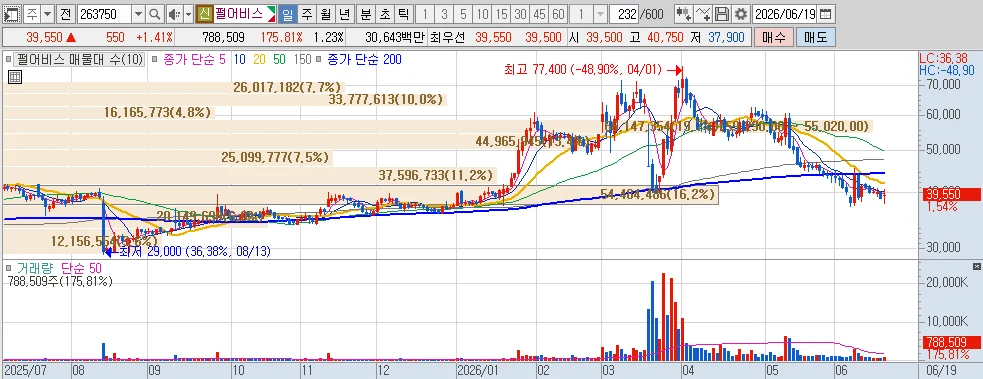Click the 최우선 best quote label

[x=448, y=38]
